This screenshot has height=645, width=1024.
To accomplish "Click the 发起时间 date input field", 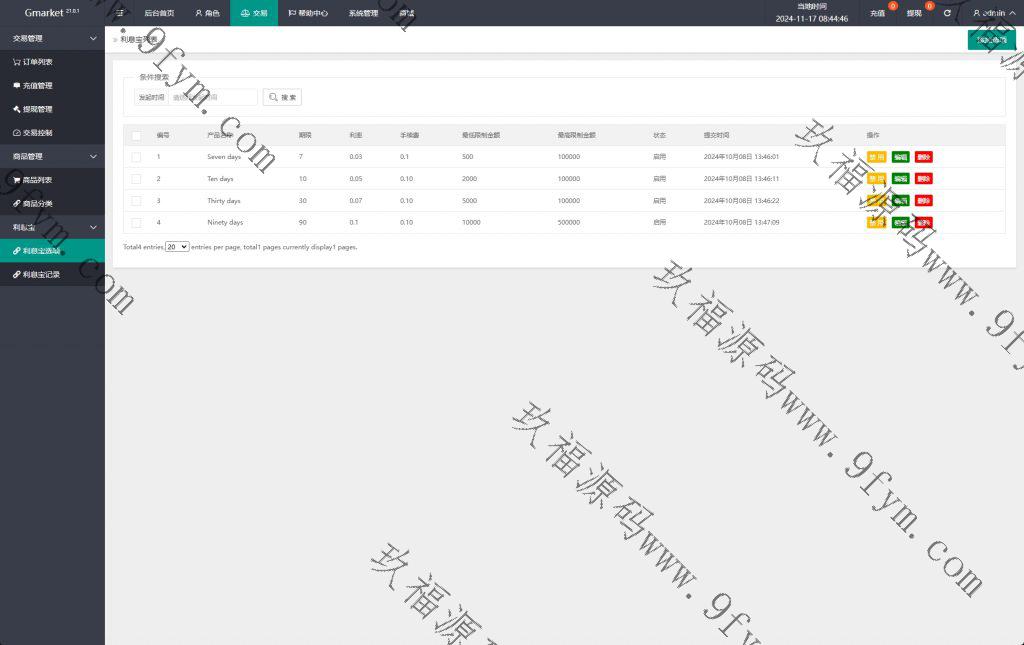I will click(212, 97).
